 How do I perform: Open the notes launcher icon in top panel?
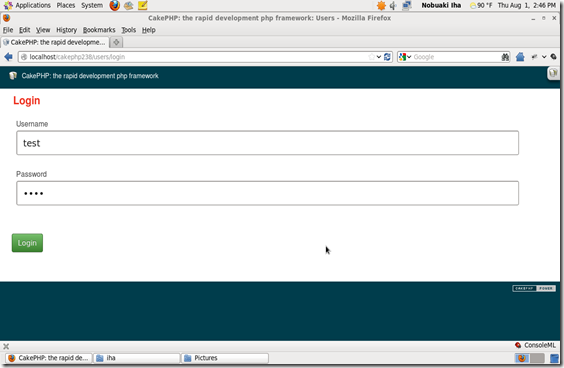coord(143,5)
